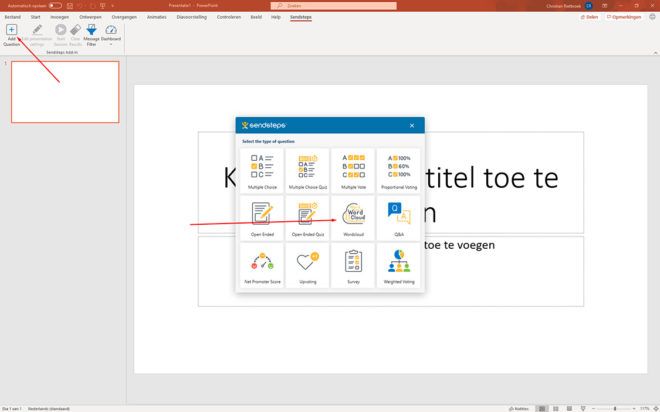
Task: Choose the Multiple Vote question type
Action: click(x=353, y=171)
